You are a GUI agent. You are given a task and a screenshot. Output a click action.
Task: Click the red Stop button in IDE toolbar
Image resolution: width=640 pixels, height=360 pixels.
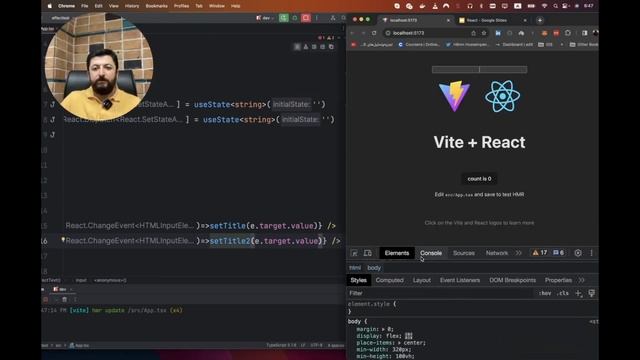[x=306, y=18]
